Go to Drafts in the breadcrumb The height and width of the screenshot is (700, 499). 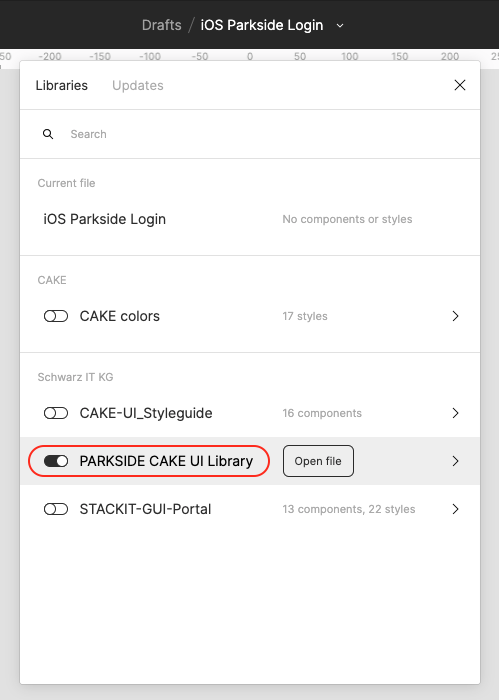tap(162, 25)
